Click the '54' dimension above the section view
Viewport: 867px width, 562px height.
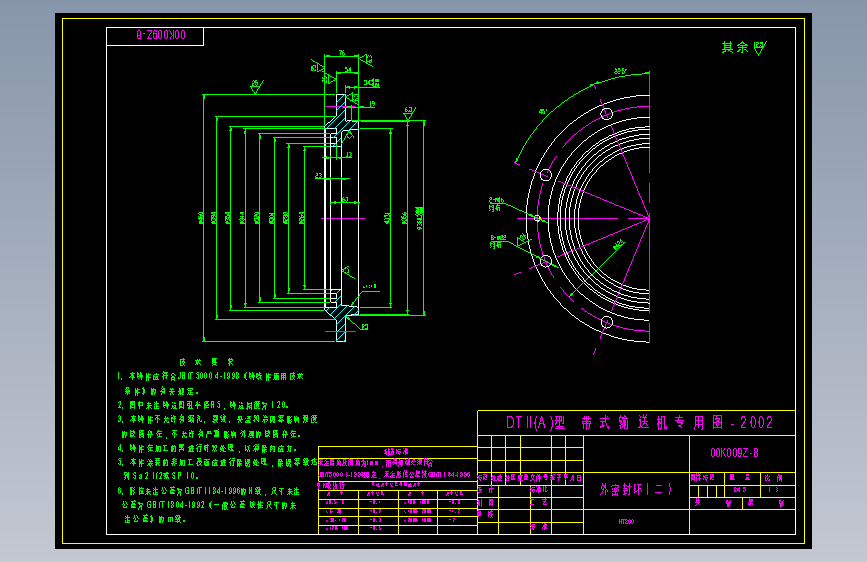[348, 69]
